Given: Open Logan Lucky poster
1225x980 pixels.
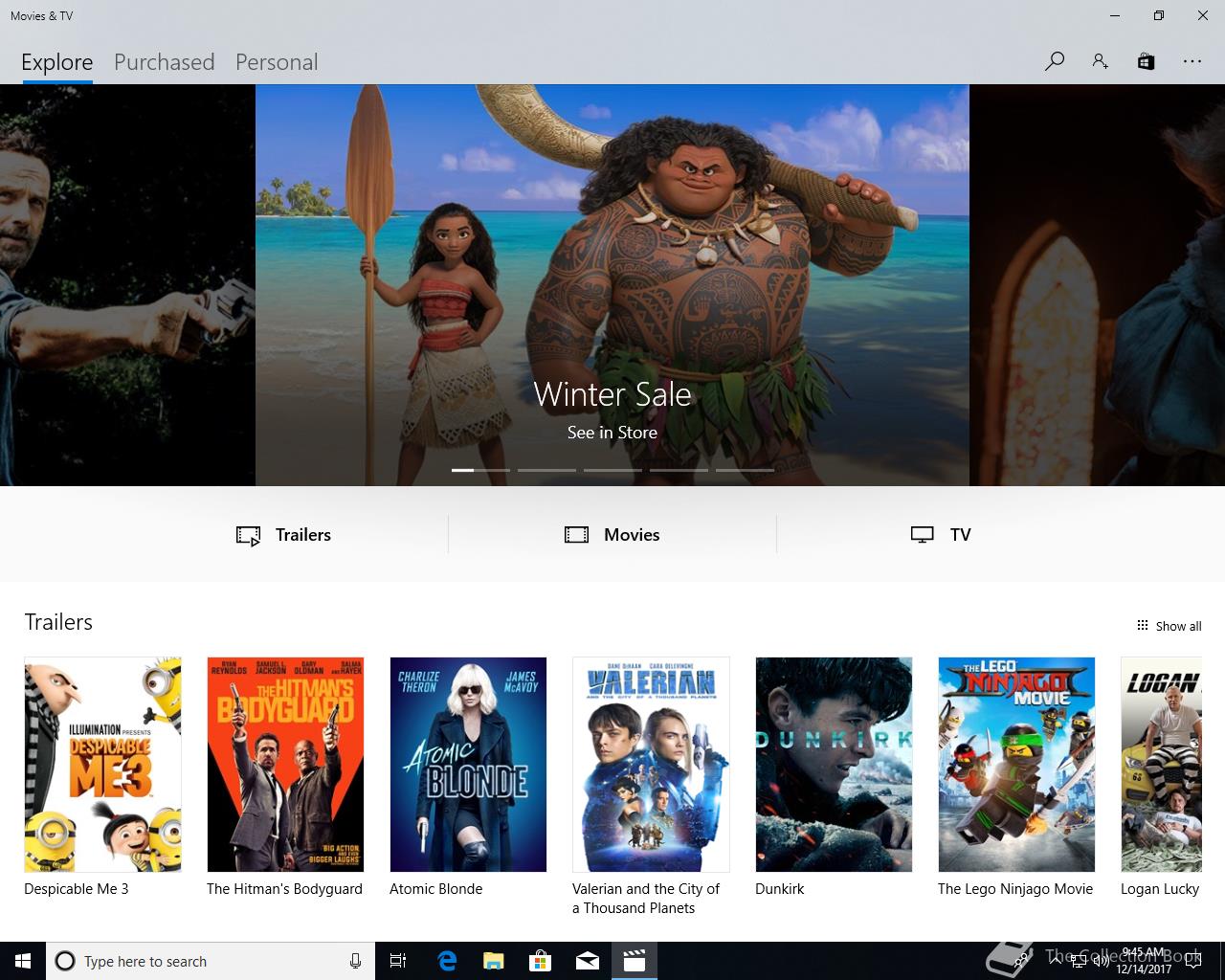Looking at the screenshot, I should [1161, 764].
